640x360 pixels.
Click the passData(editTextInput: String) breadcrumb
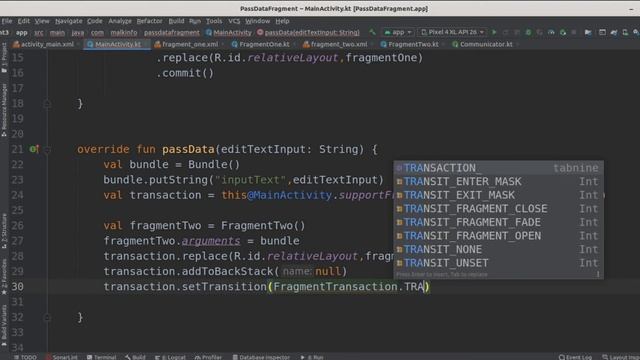(x=308, y=32)
